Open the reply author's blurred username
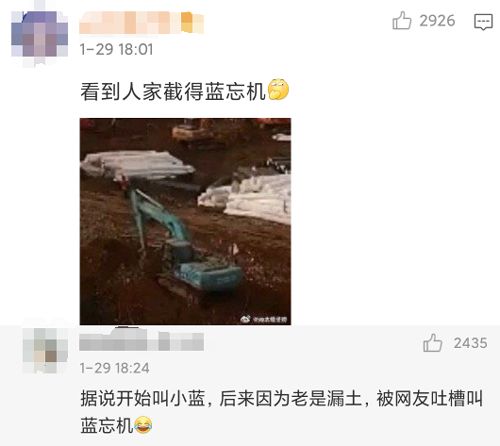This screenshot has height=446, width=500. pos(141,340)
